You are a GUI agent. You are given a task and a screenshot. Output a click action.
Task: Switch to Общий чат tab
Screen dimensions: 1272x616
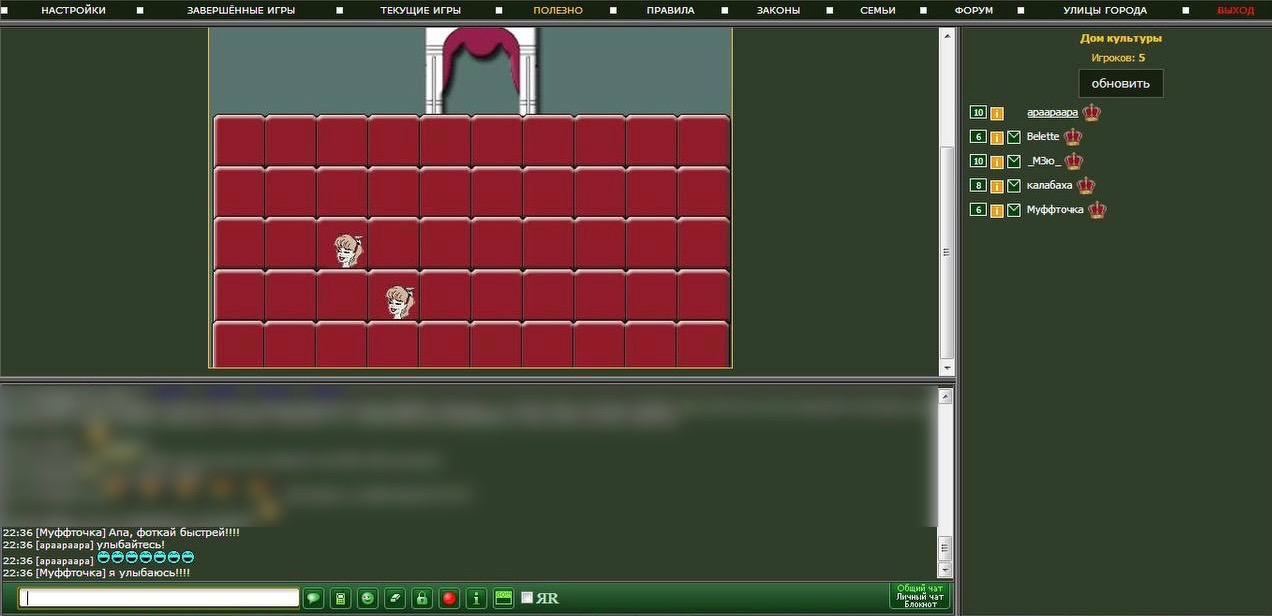click(920, 588)
